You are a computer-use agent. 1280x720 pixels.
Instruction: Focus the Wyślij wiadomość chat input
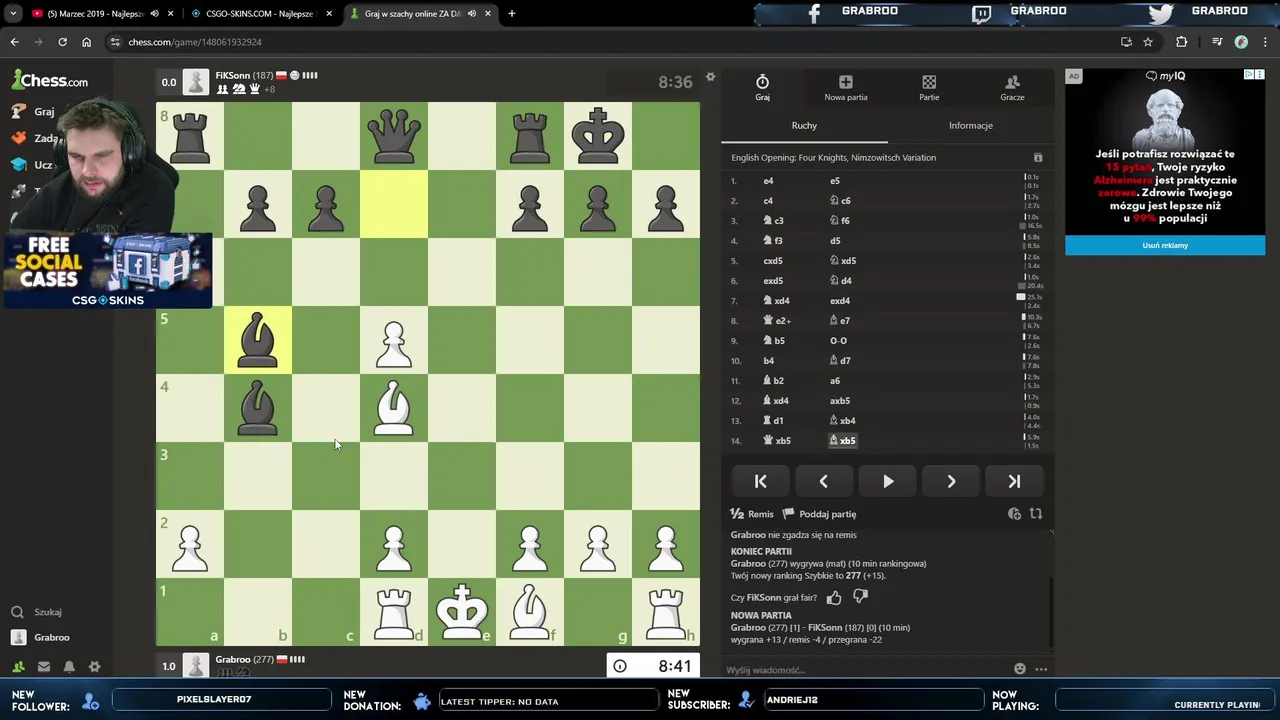tap(865, 669)
